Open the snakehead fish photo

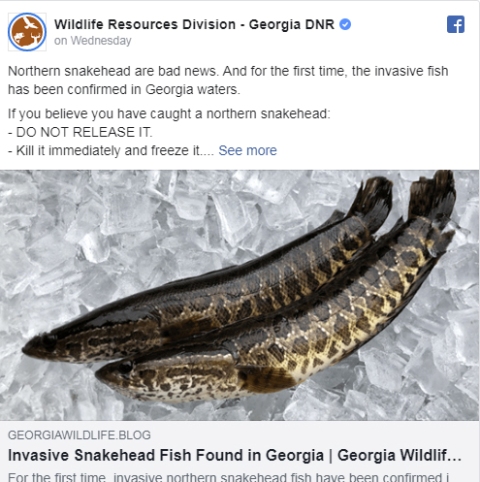[x=240, y=295]
